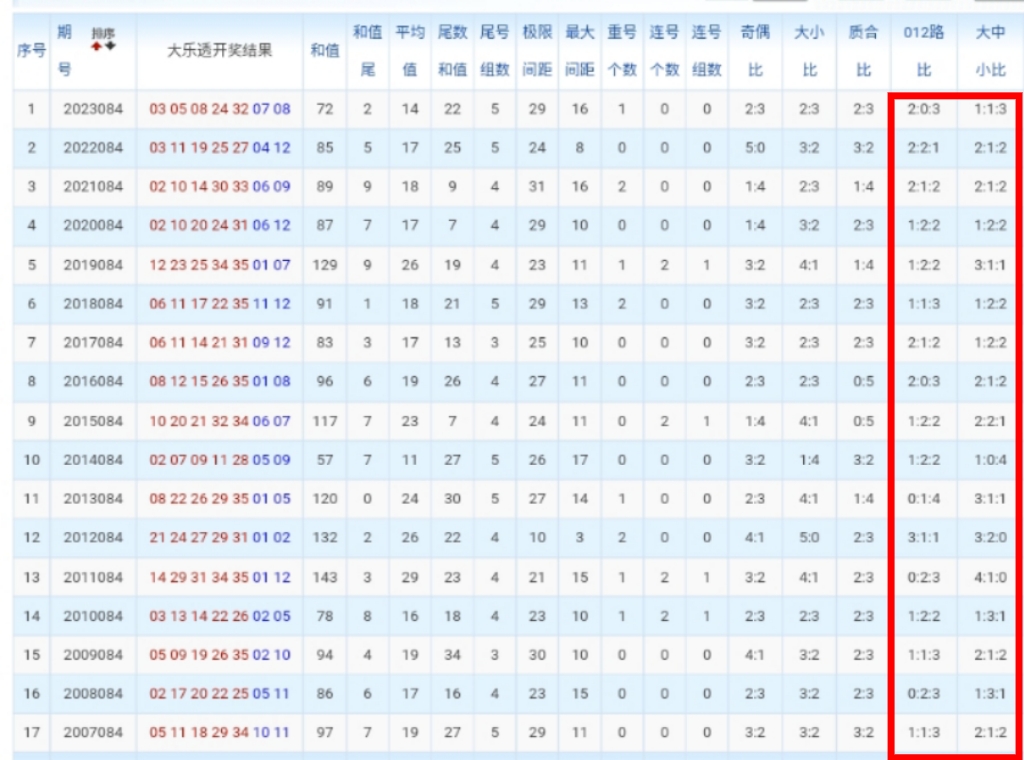
Task: Click 大小比 value 5:0 in row 2012084
Action: pos(809,537)
